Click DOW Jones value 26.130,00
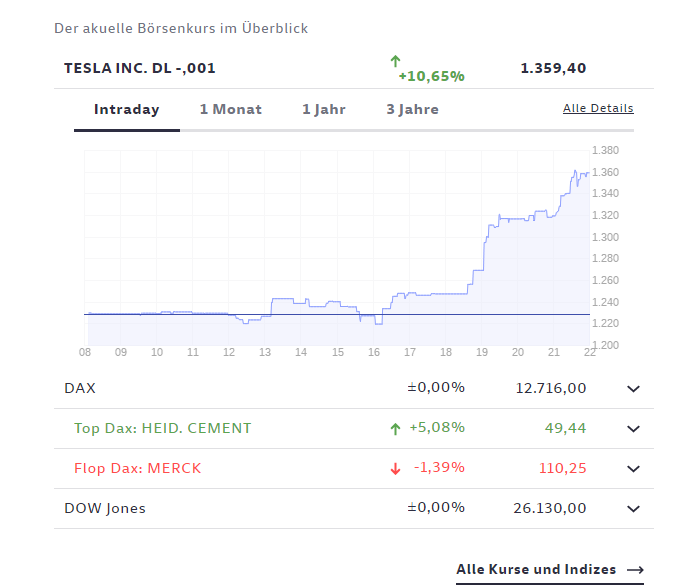Screen dimensions: 688x588 [550, 508]
